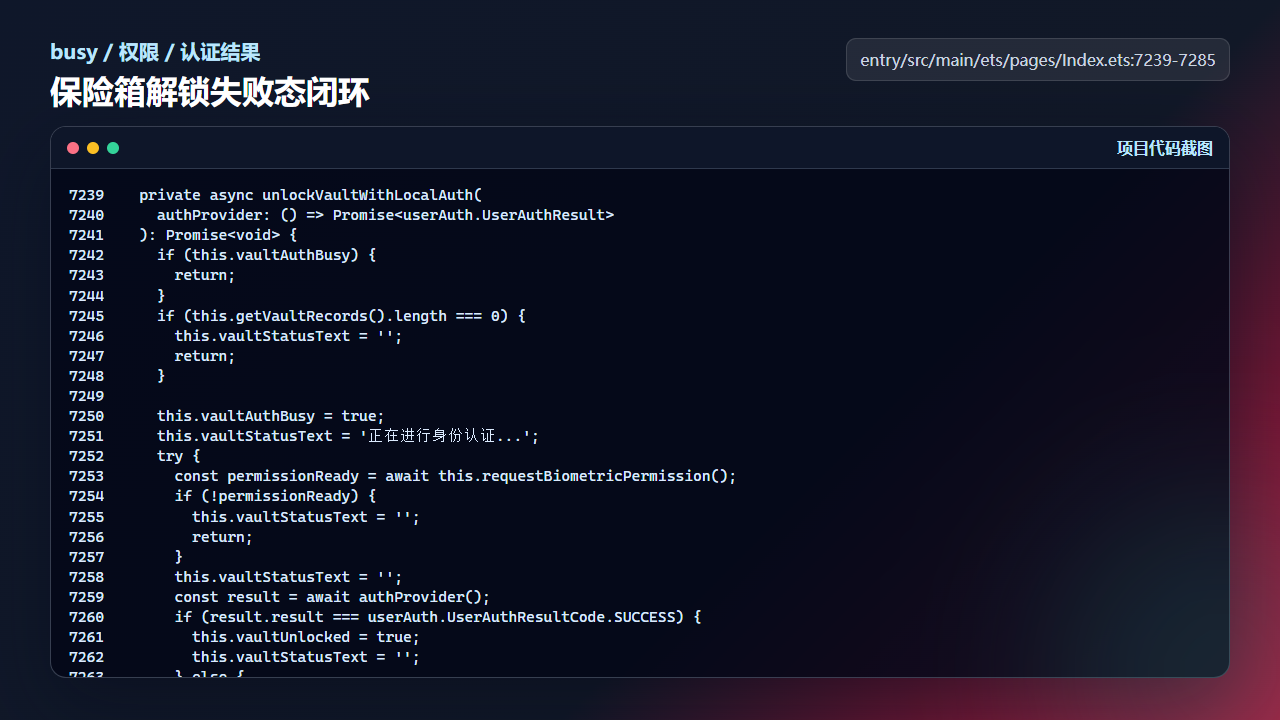Click the requestBiometricPermission() line
1280x720 pixels.
tap(455, 476)
